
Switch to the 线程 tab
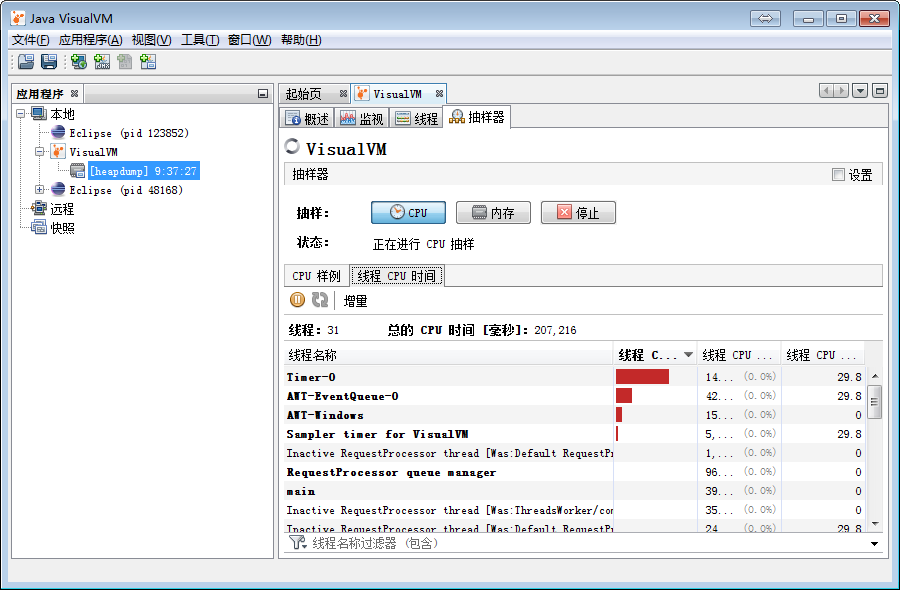pos(417,118)
